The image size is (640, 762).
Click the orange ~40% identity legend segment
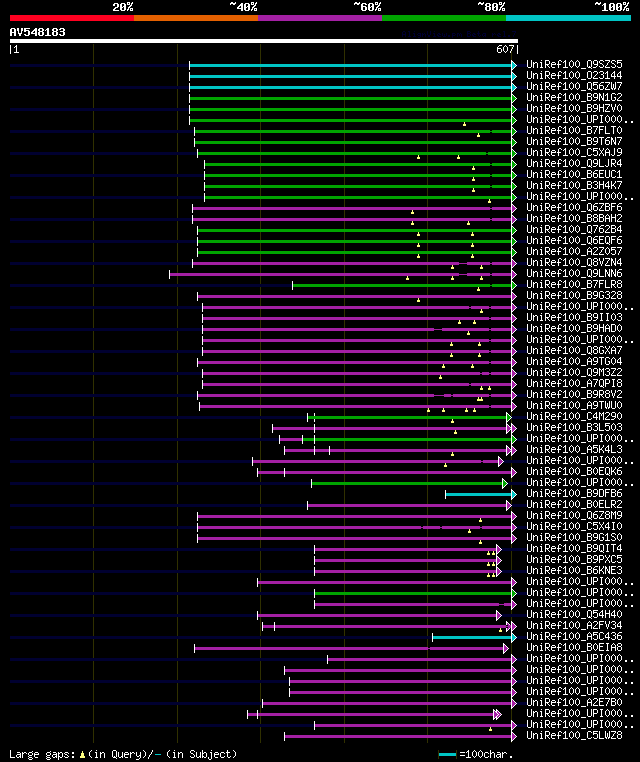pyautogui.click(x=196, y=18)
